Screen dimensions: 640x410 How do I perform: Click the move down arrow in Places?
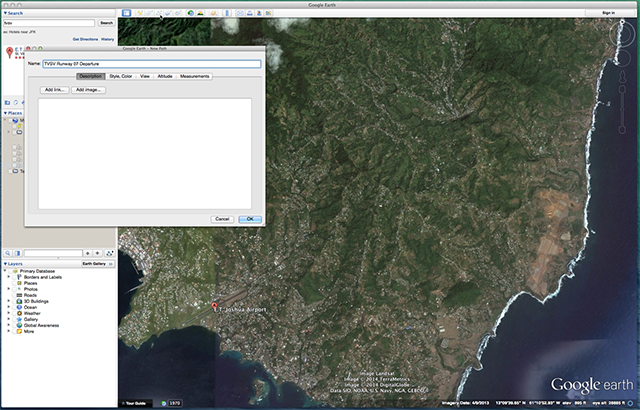98,253
